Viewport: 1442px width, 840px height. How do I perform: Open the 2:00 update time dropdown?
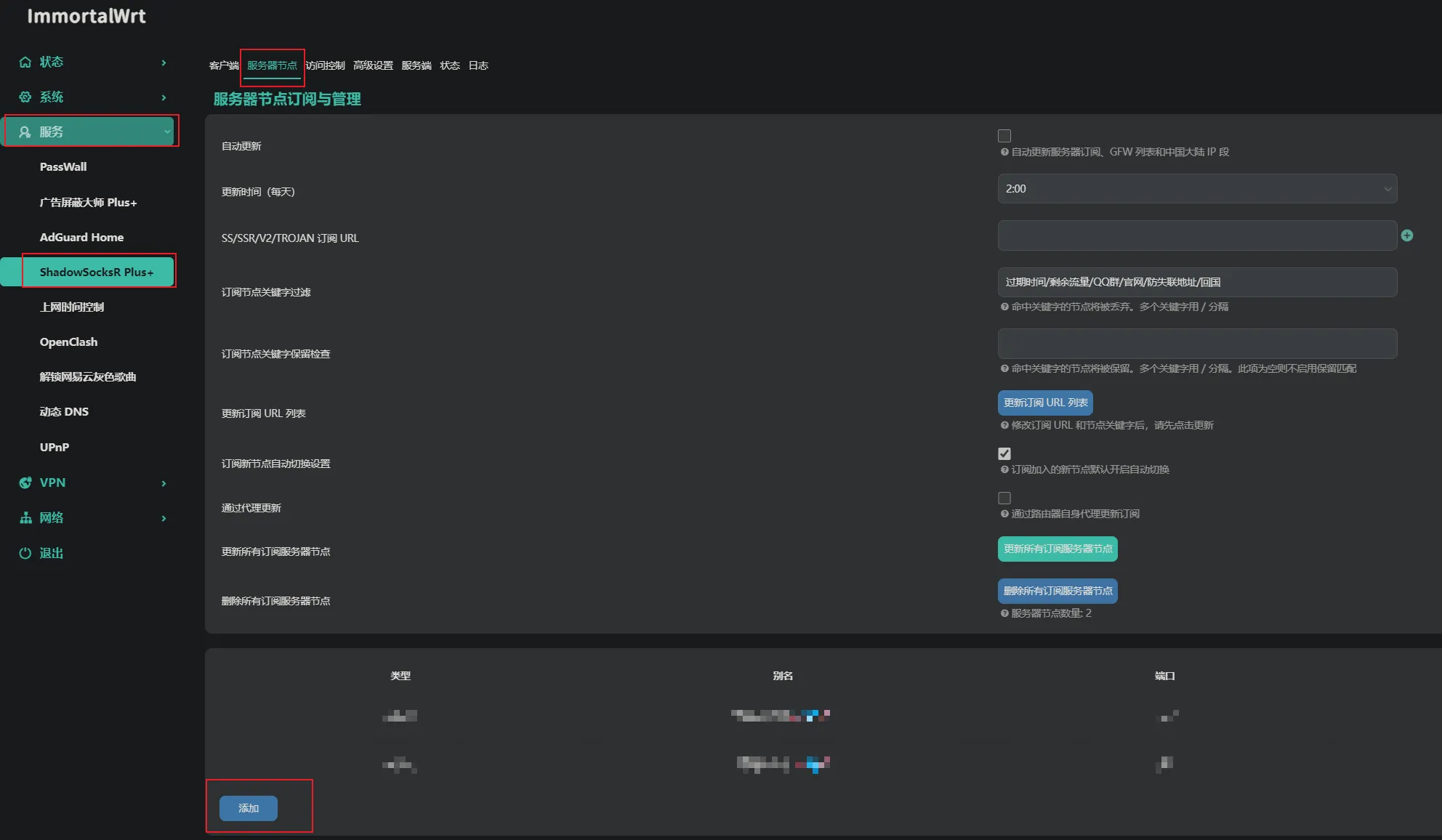click(x=1196, y=189)
